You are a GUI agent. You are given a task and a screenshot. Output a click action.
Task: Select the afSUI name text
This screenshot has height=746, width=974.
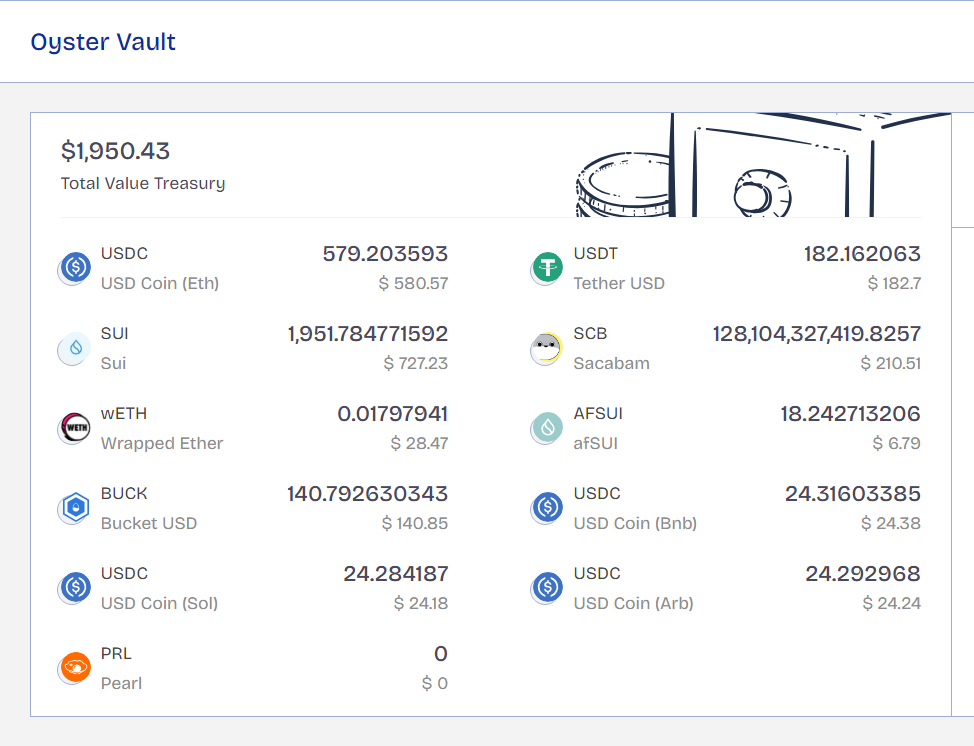tap(595, 444)
